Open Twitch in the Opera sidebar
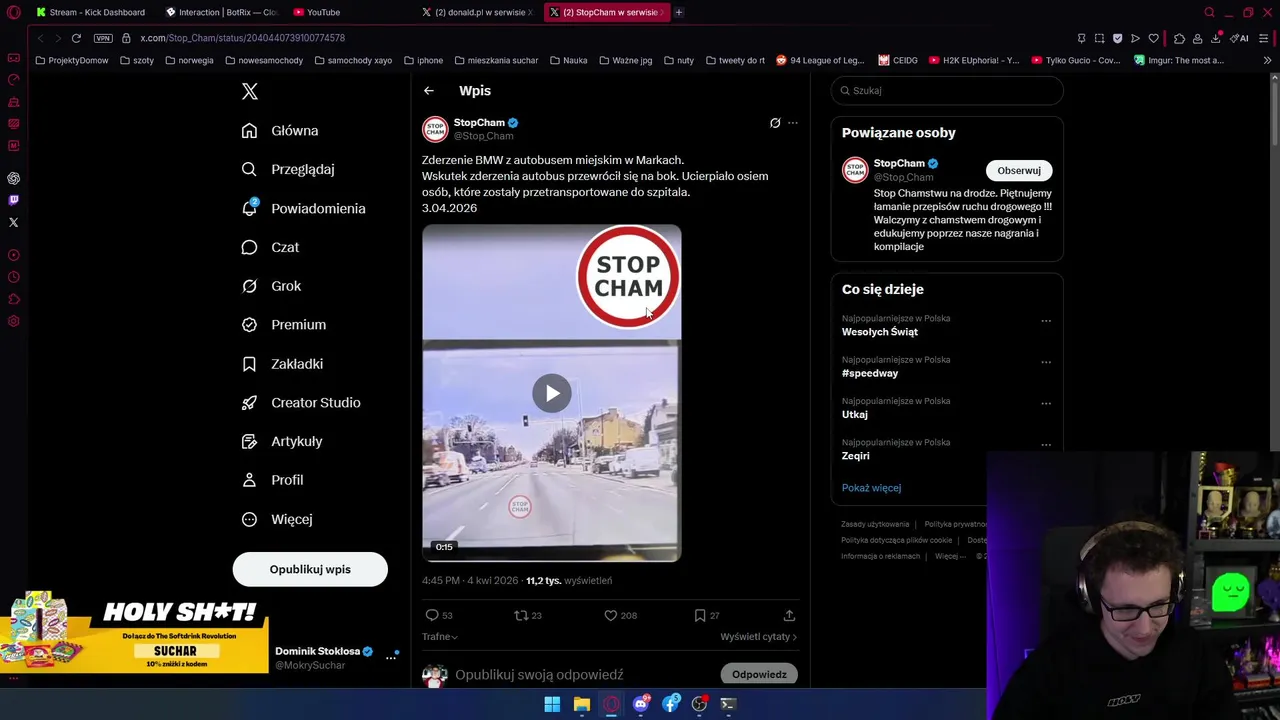The height and width of the screenshot is (720, 1280). 13,200
